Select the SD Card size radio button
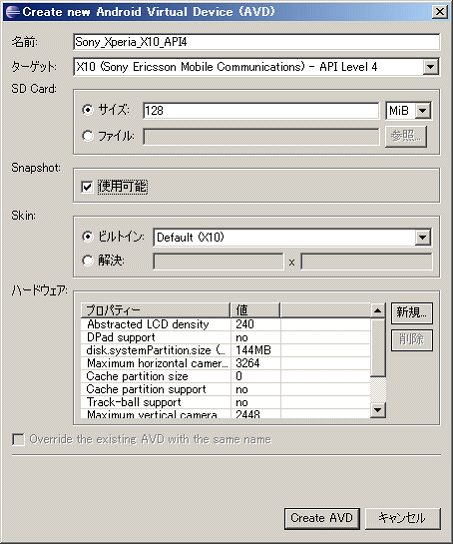453x544 pixels. pyautogui.click(x=87, y=110)
